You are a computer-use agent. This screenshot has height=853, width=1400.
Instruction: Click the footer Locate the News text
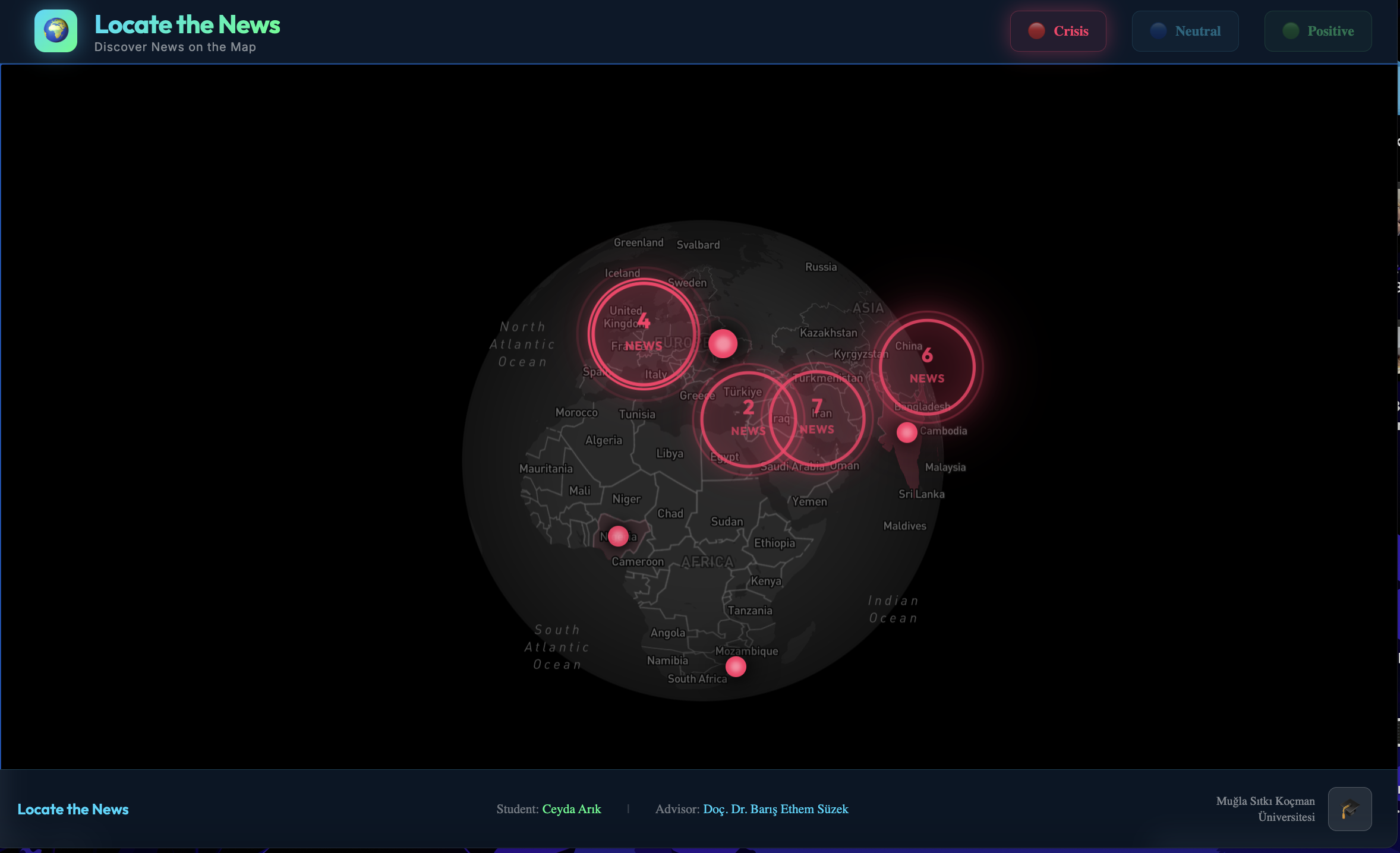point(73,809)
